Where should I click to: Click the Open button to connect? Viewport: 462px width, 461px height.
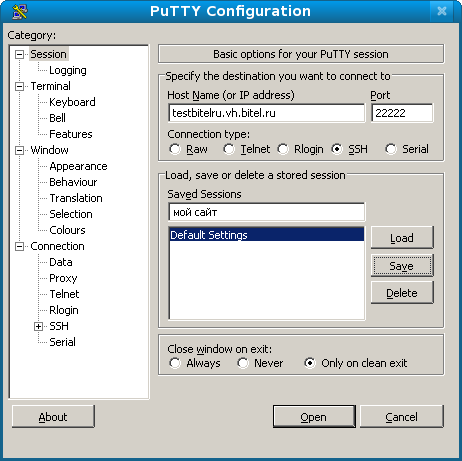coord(314,417)
